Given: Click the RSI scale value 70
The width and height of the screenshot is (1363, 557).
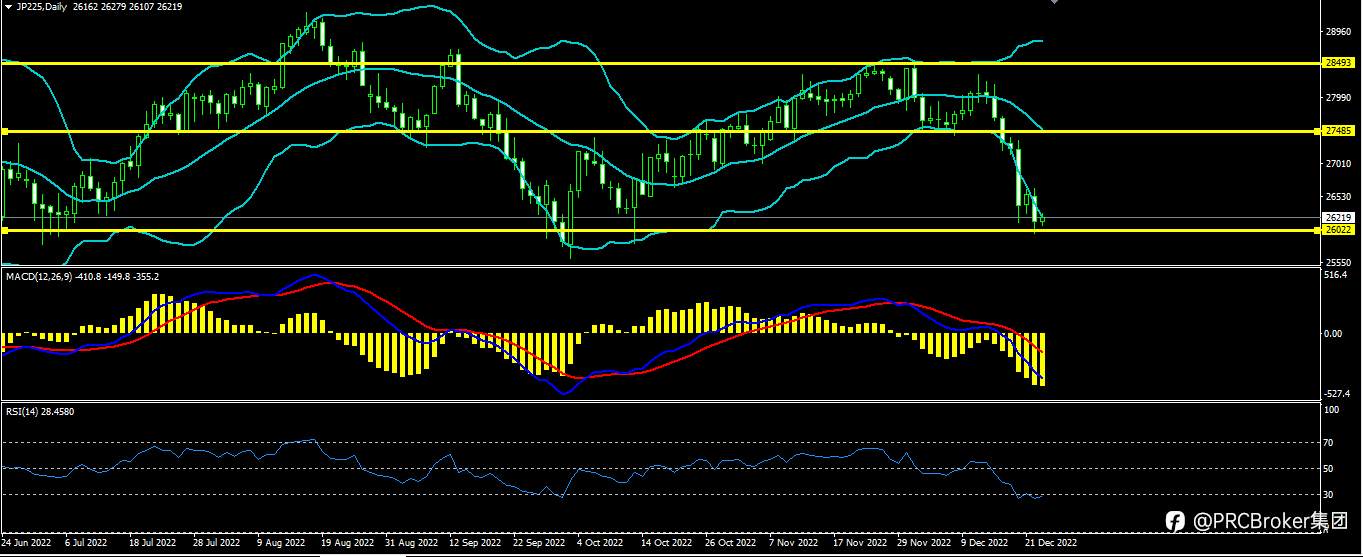Looking at the screenshot, I should click(1330, 442).
